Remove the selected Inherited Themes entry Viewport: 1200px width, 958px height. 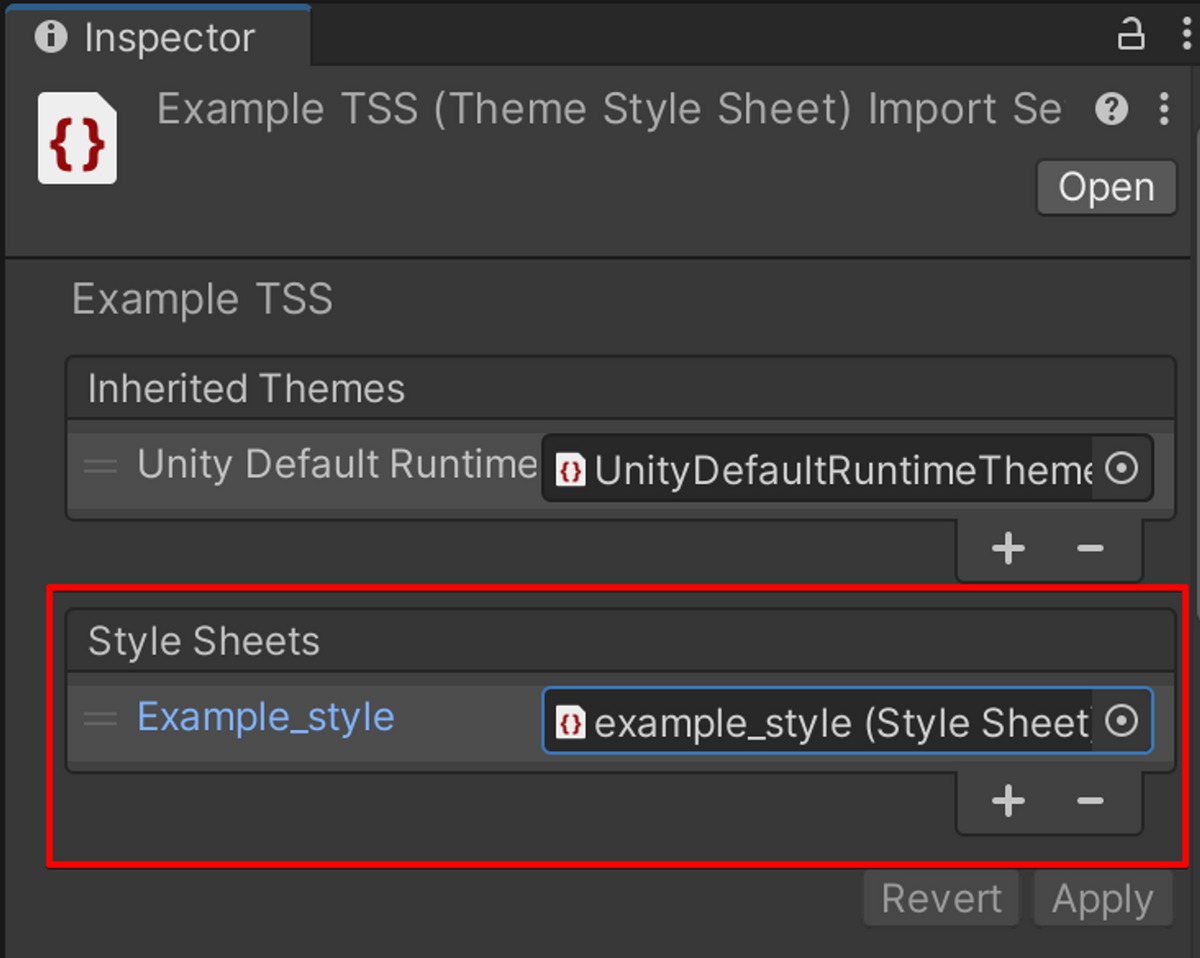pyautogui.click(x=1090, y=548)
